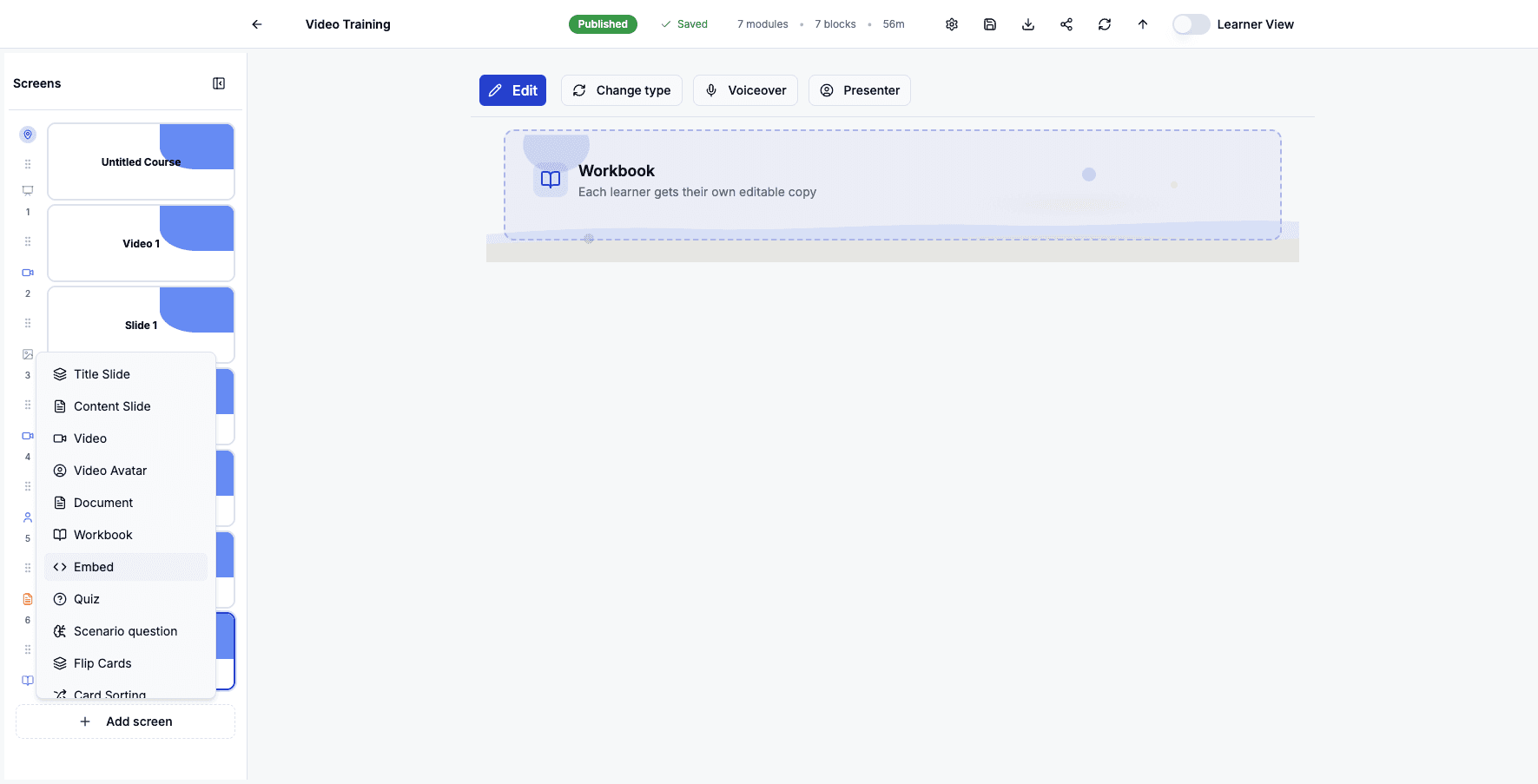
Task: Select Title Slide from the menu
Action: coord(102,373)
